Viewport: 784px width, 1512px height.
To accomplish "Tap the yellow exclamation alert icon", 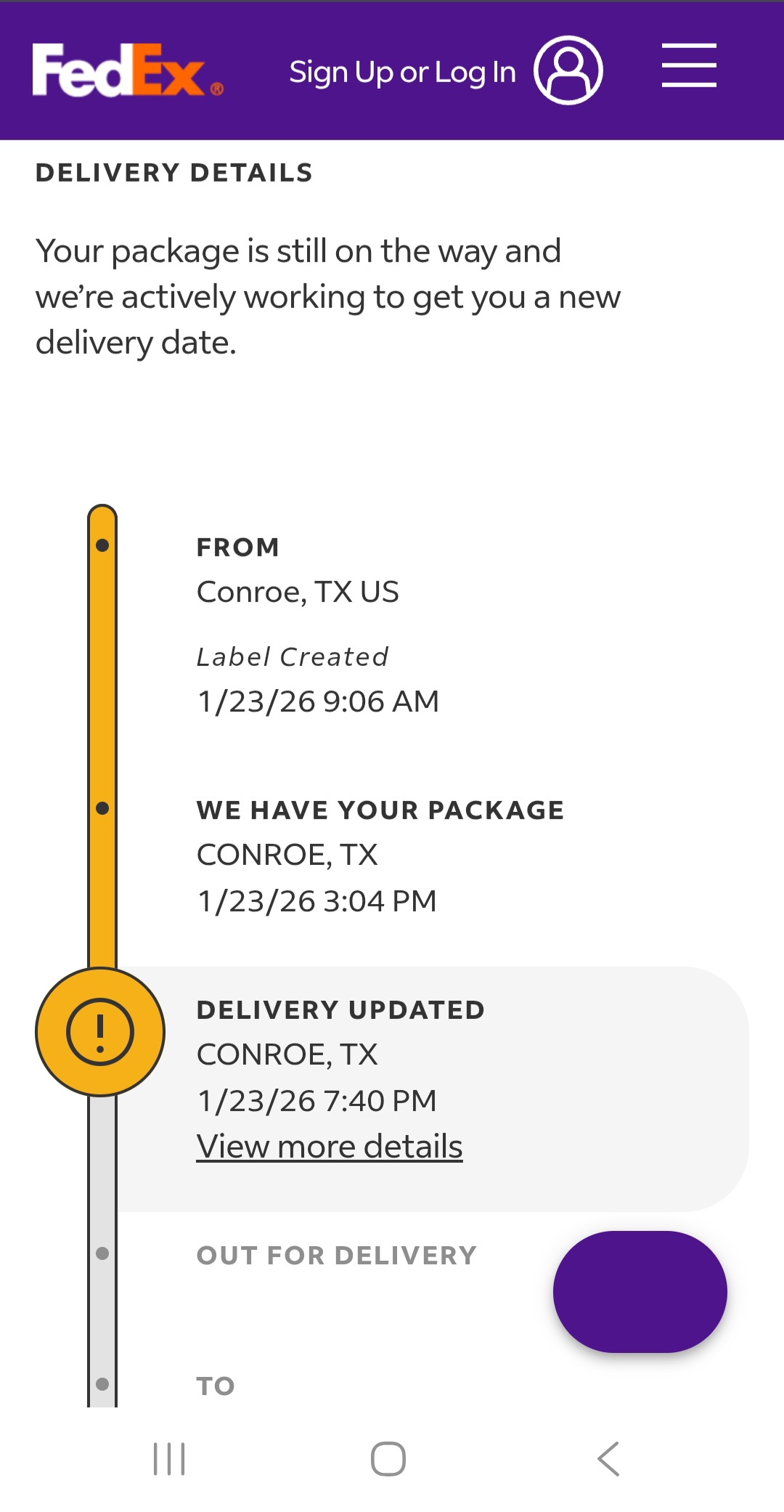I will pos(100,1031).
